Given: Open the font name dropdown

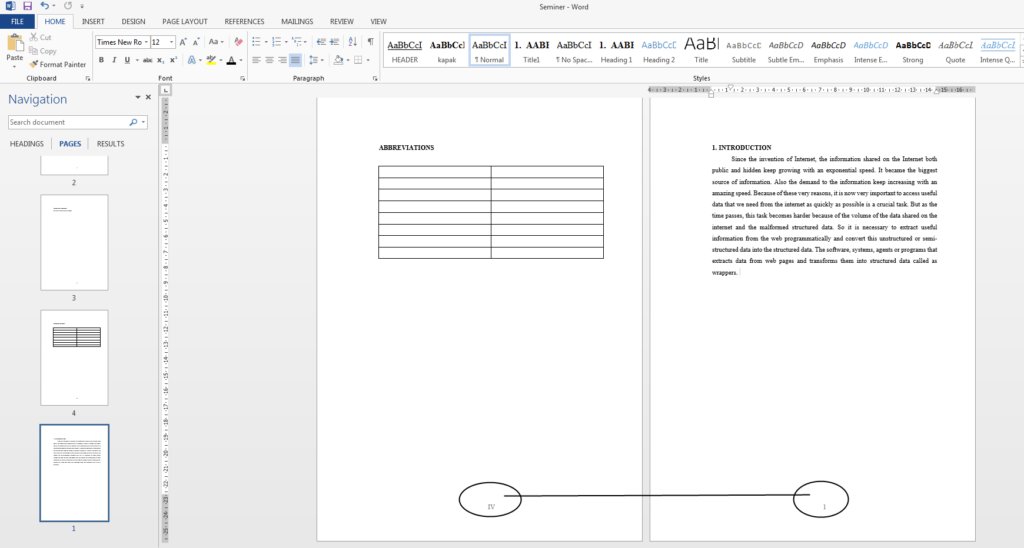Looking at the screenshot, I should (x=146, y=42).
